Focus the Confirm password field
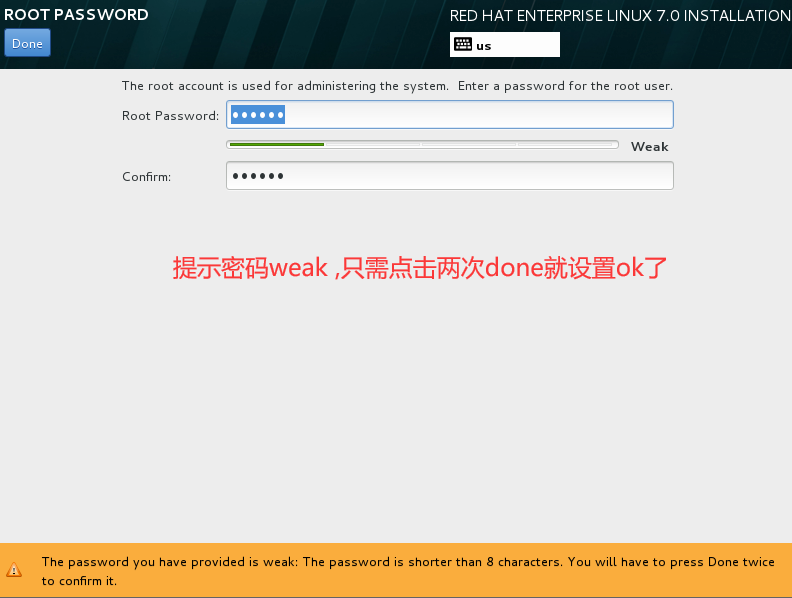 (x=450, y=176)
